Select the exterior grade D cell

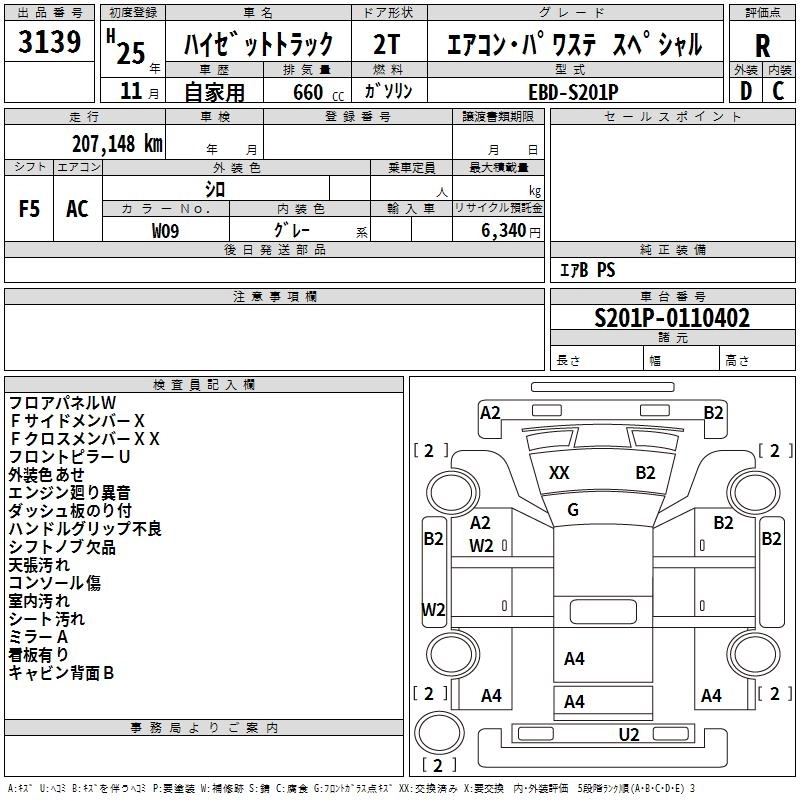pos(745,90)
